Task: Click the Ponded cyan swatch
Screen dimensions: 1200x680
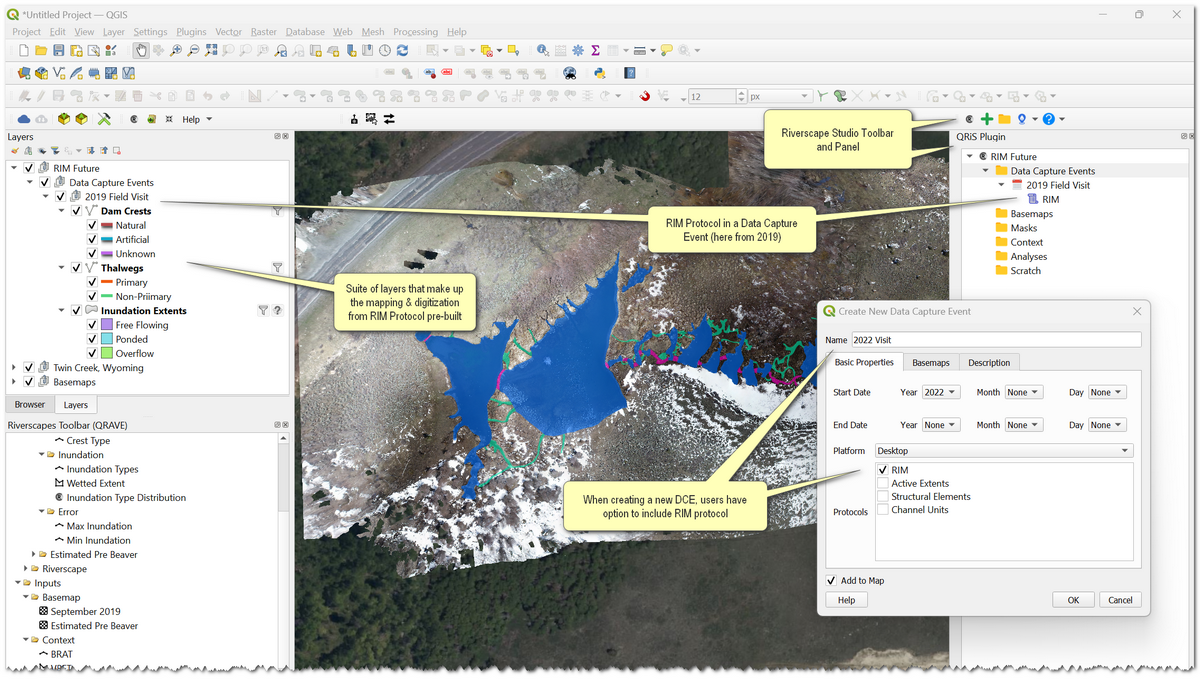Action: [x=105, y=339]
